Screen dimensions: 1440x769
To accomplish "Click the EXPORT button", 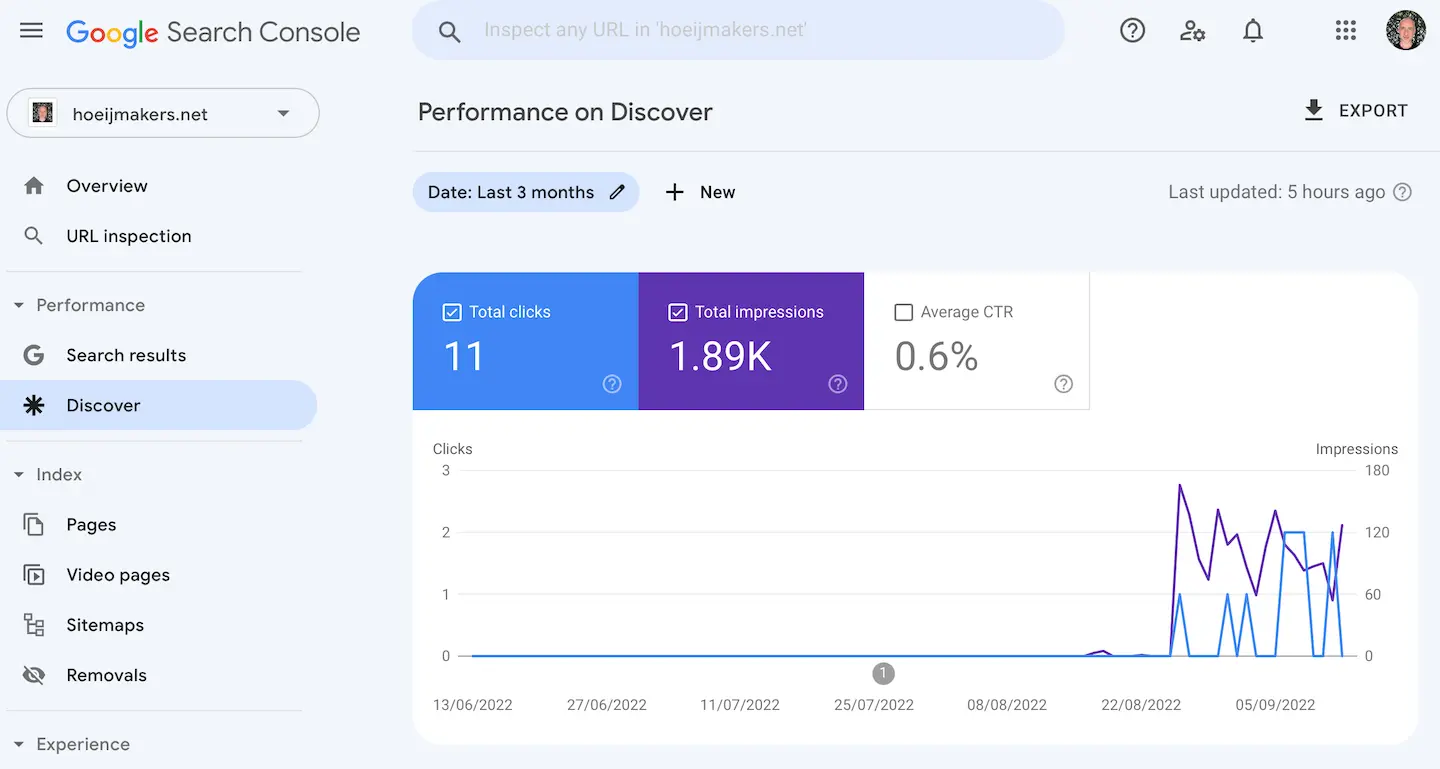I will 1356,110.
